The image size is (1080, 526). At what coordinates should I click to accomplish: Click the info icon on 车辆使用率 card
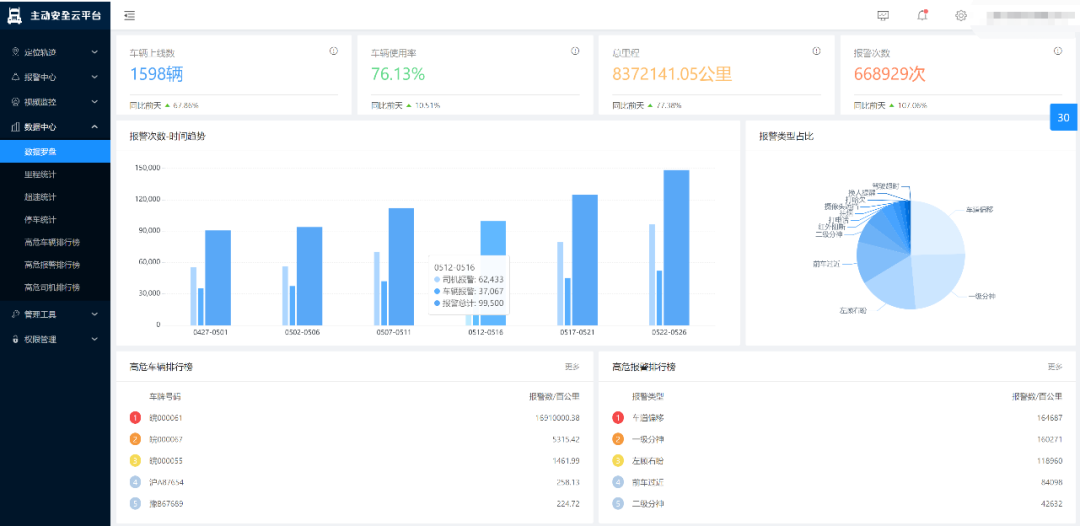coord(575,51)
